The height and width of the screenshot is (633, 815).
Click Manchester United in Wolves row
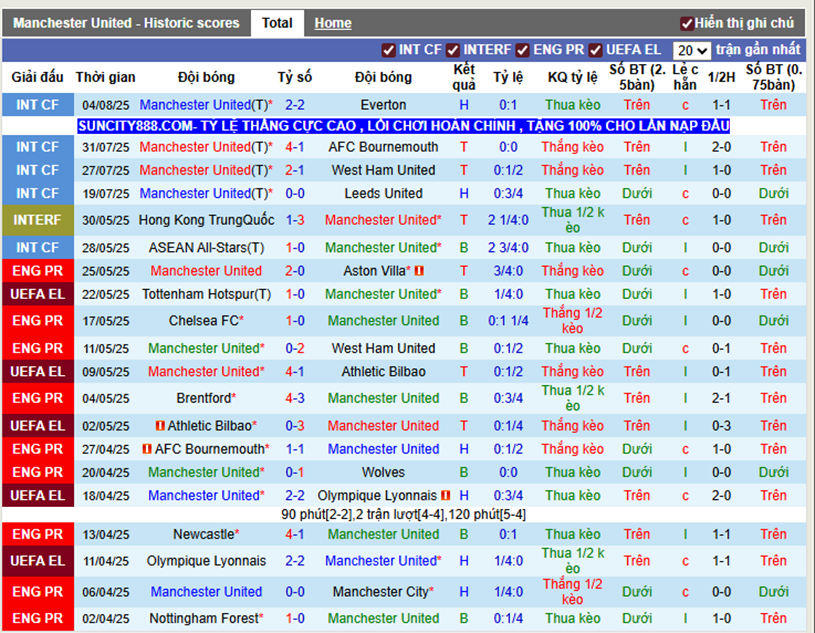(x=204, y=472)
